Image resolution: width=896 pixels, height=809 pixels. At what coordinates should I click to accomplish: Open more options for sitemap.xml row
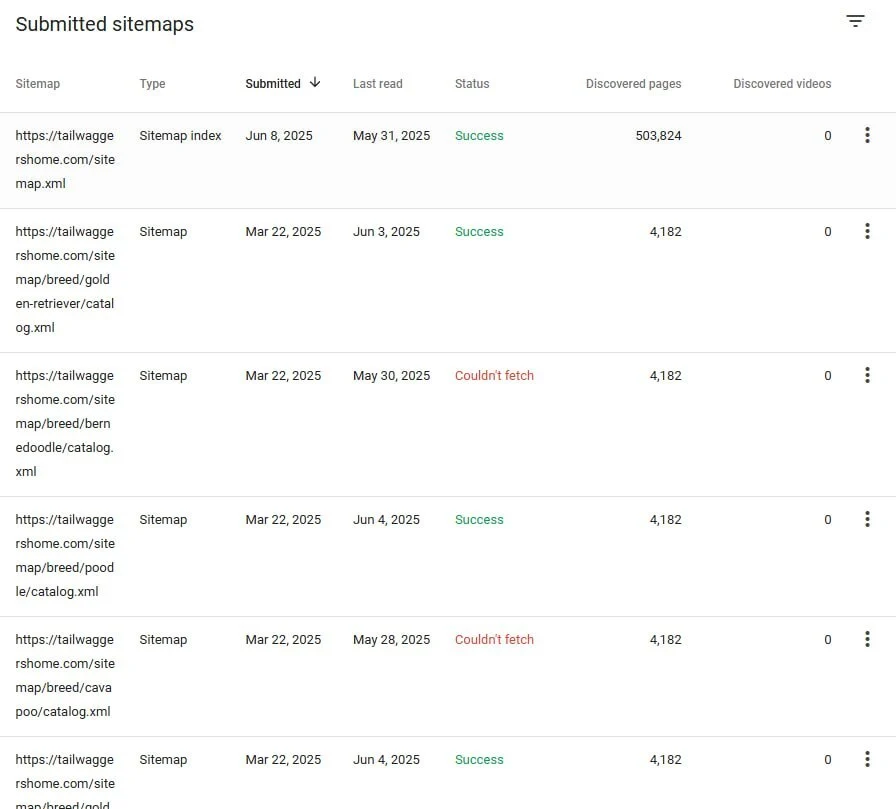(867, 136)
